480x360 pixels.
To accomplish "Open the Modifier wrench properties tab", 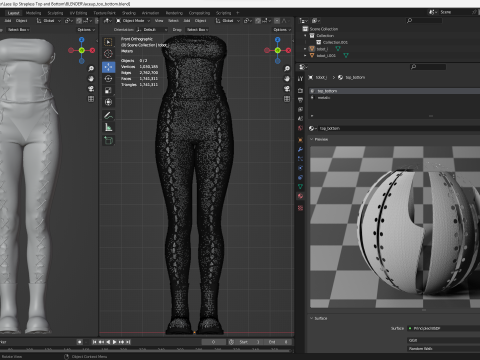I will pyautogui.click(x=300, y=149).
